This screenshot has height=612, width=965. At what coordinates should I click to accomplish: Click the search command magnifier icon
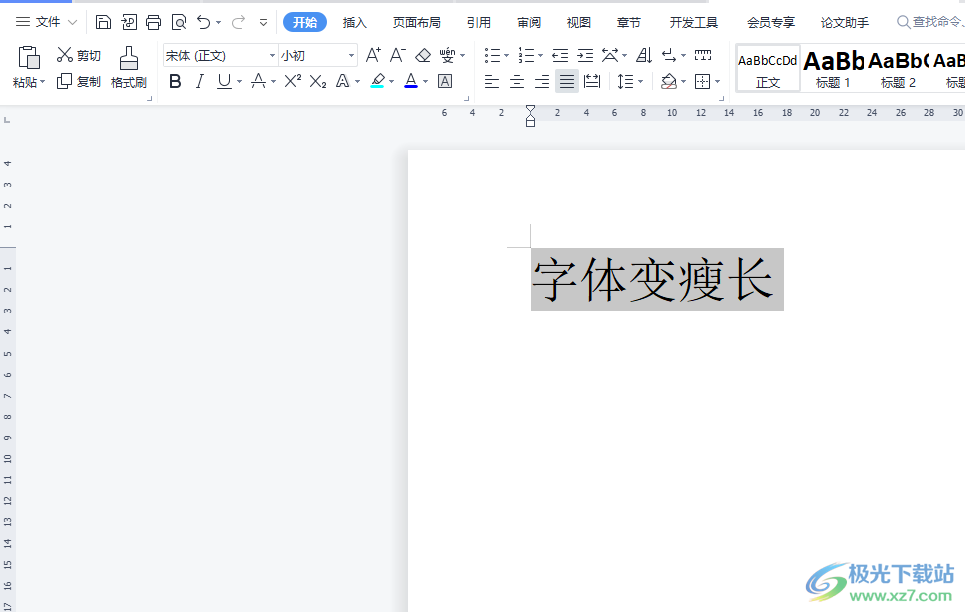tap(903, 22)
